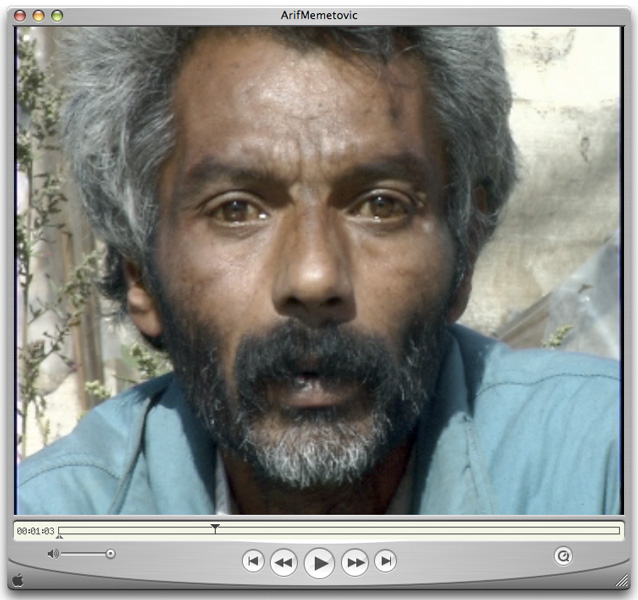Click the Apple logo in the player
The image size is (638, 600).
(17, 580)
